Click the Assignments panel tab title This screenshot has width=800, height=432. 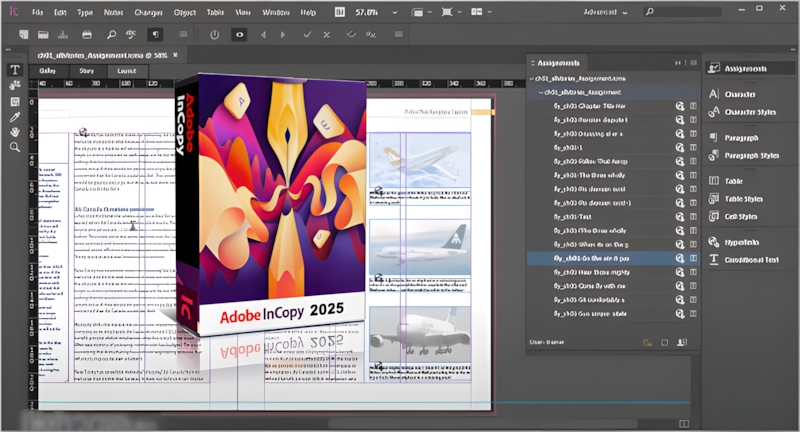559,63
